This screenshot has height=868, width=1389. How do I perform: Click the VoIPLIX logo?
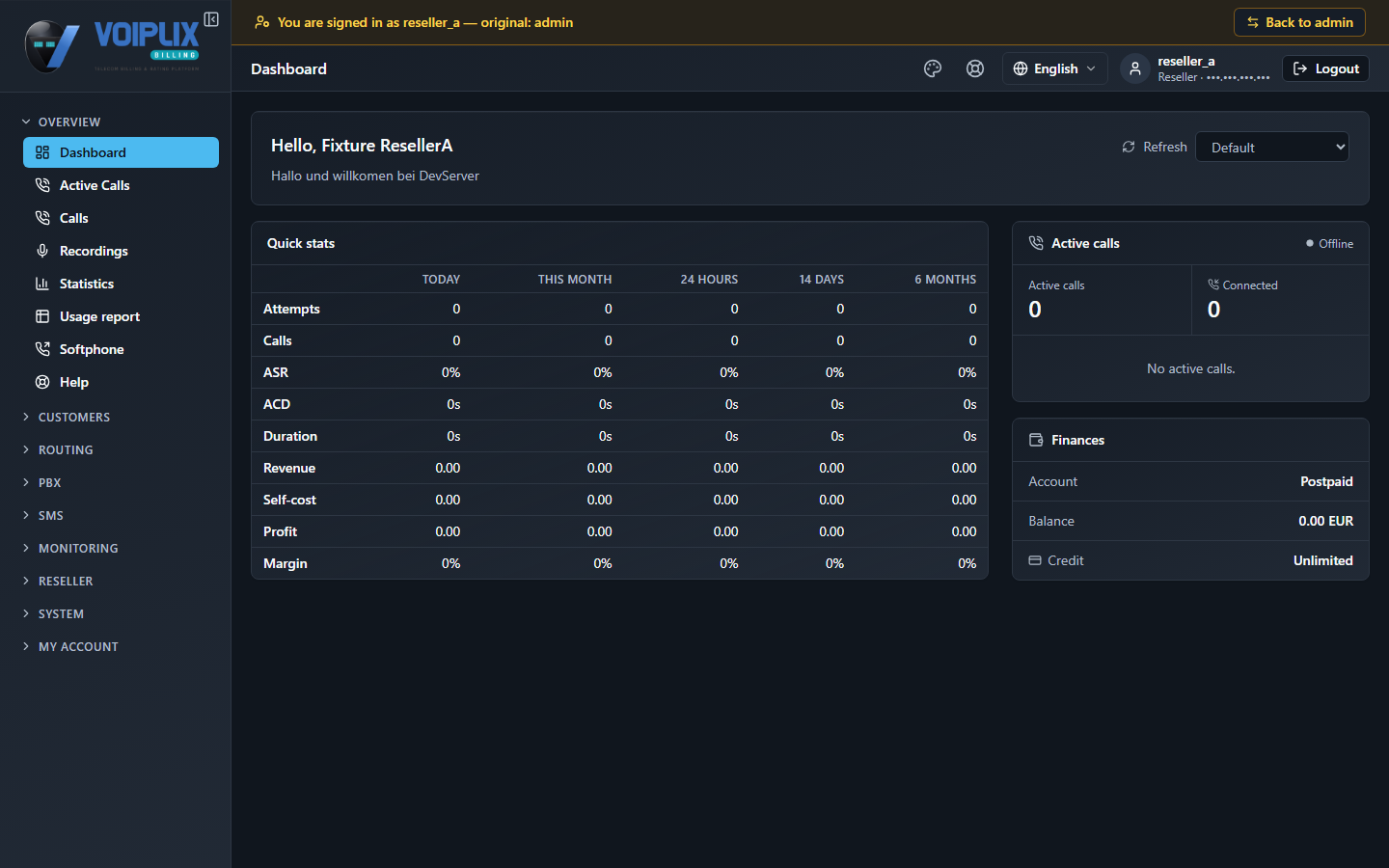(112, 45)
